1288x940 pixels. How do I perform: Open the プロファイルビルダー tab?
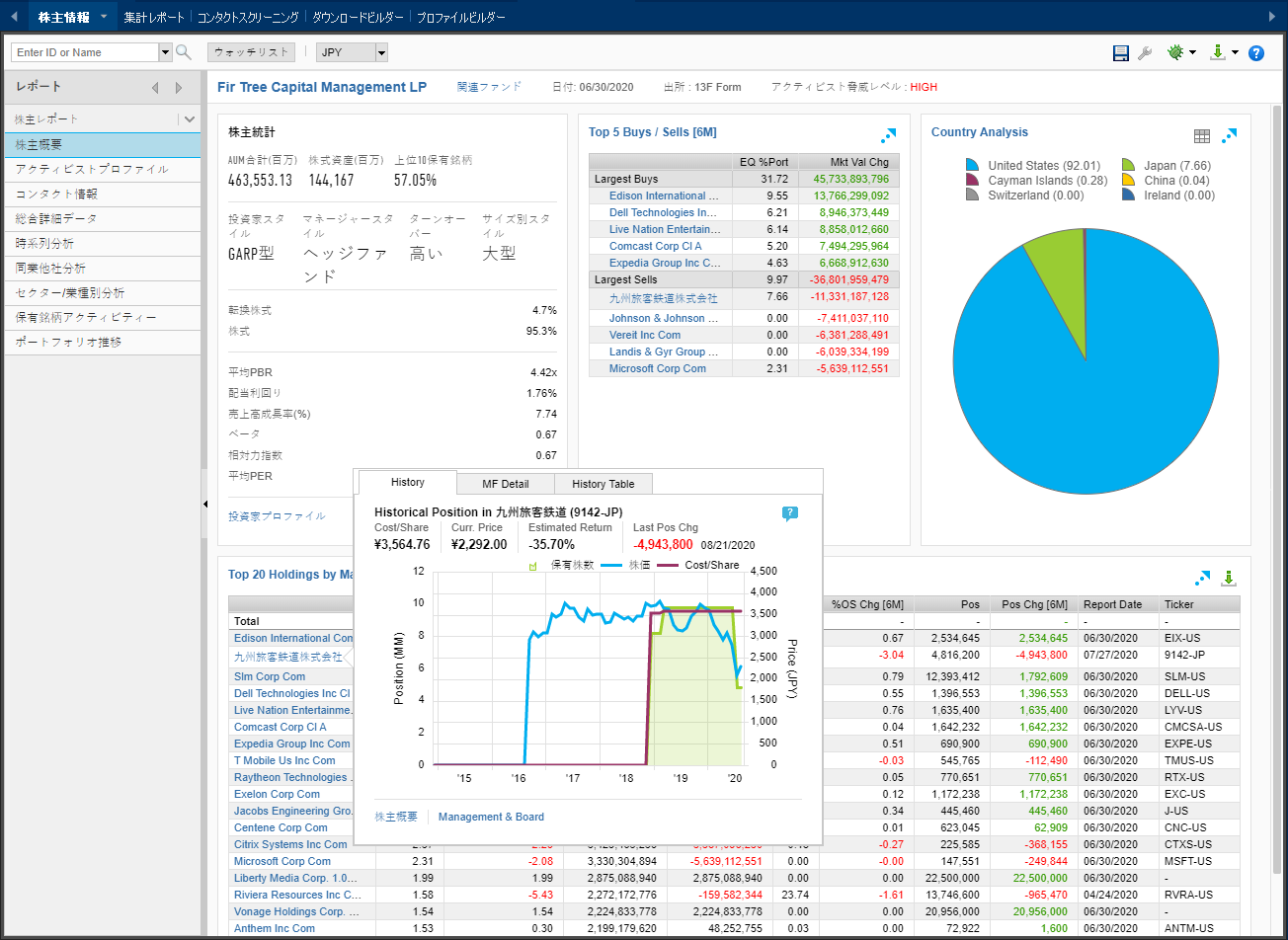pos(460,18)
